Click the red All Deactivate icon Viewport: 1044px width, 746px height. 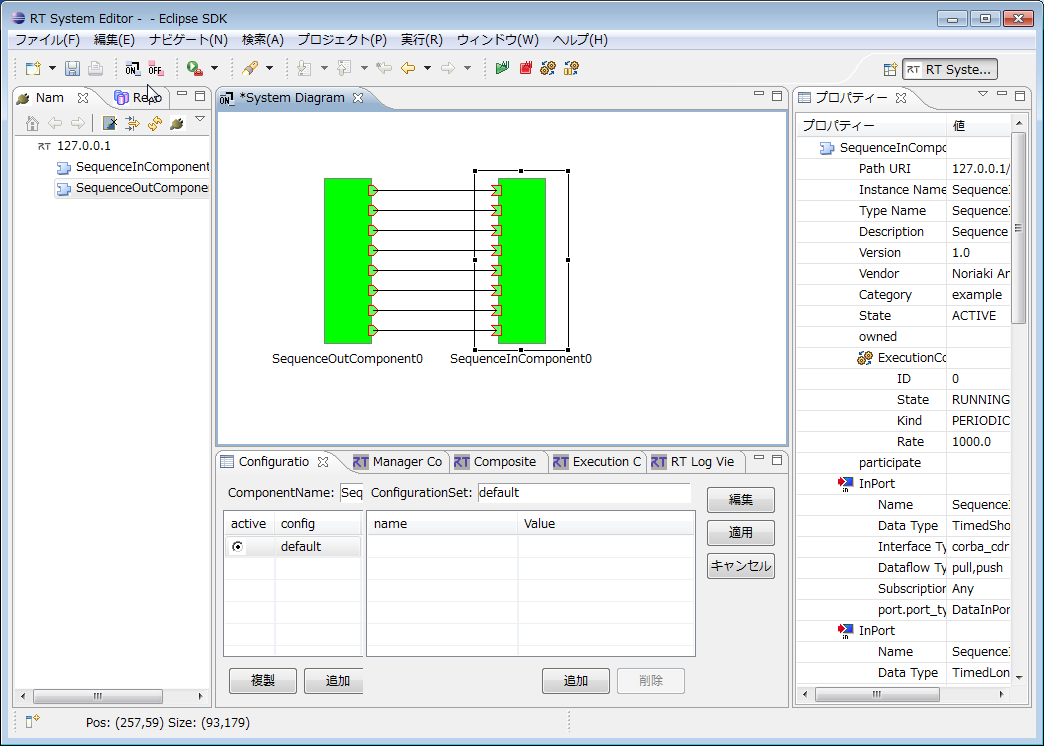(x=526, y=68)
